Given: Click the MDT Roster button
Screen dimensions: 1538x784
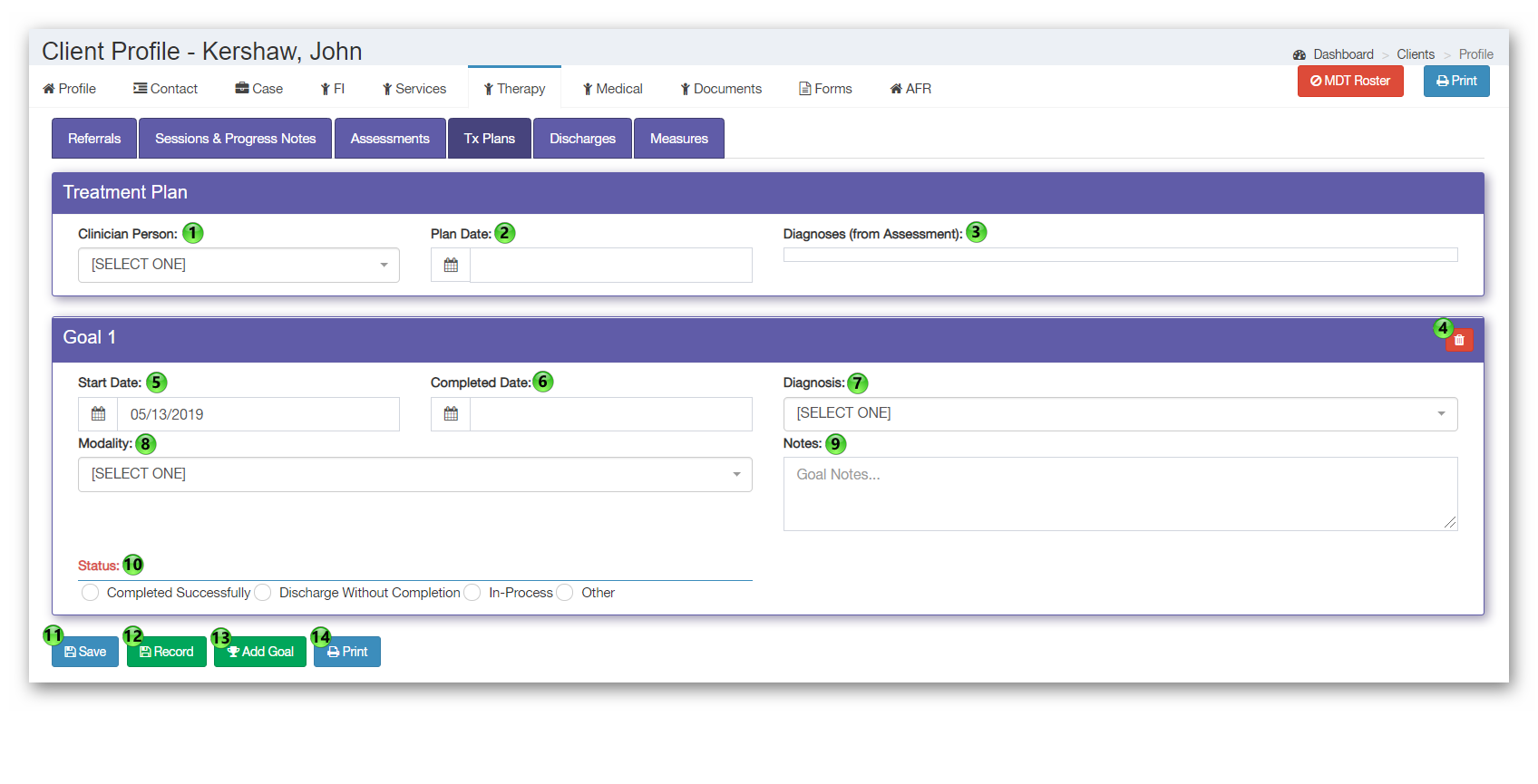Looking at the screenshot, I should [1350, 81].
